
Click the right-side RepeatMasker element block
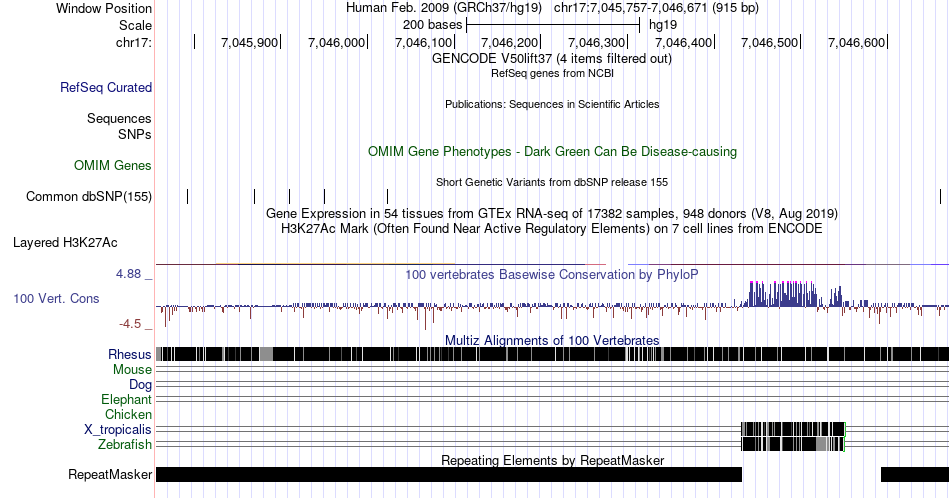coord(915,474)
